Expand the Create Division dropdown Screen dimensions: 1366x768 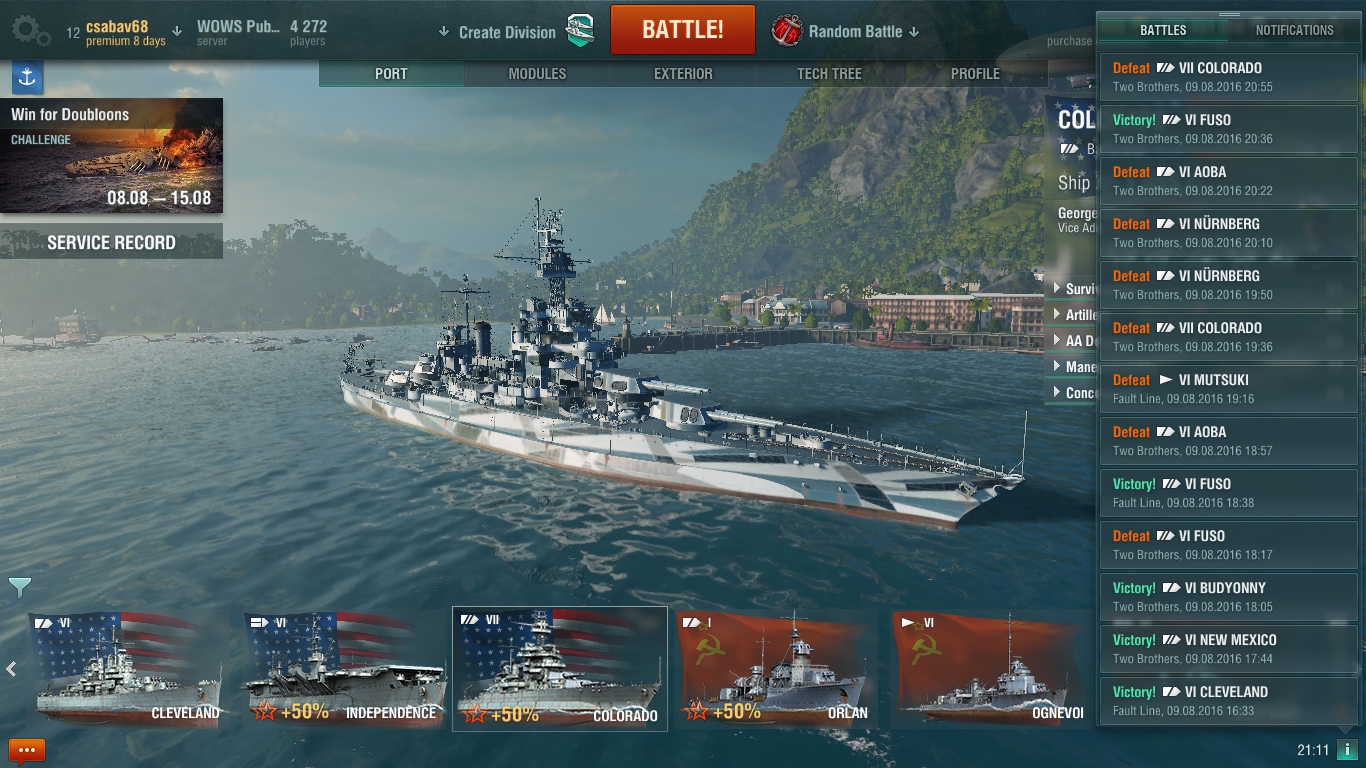444,32
